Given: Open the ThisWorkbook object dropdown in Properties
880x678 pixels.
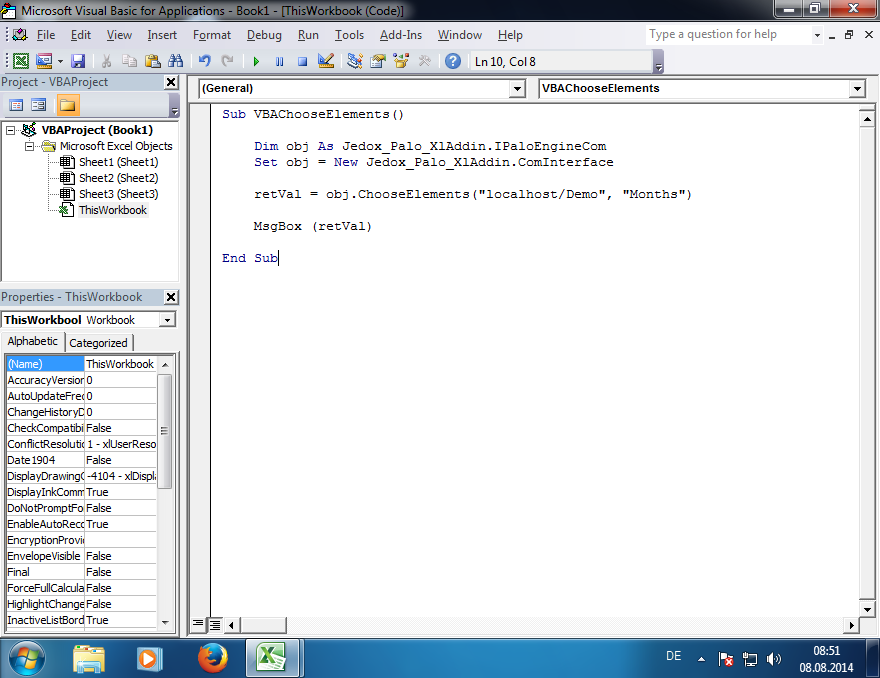Looking at the screenshot, I should tap(167, 320).
